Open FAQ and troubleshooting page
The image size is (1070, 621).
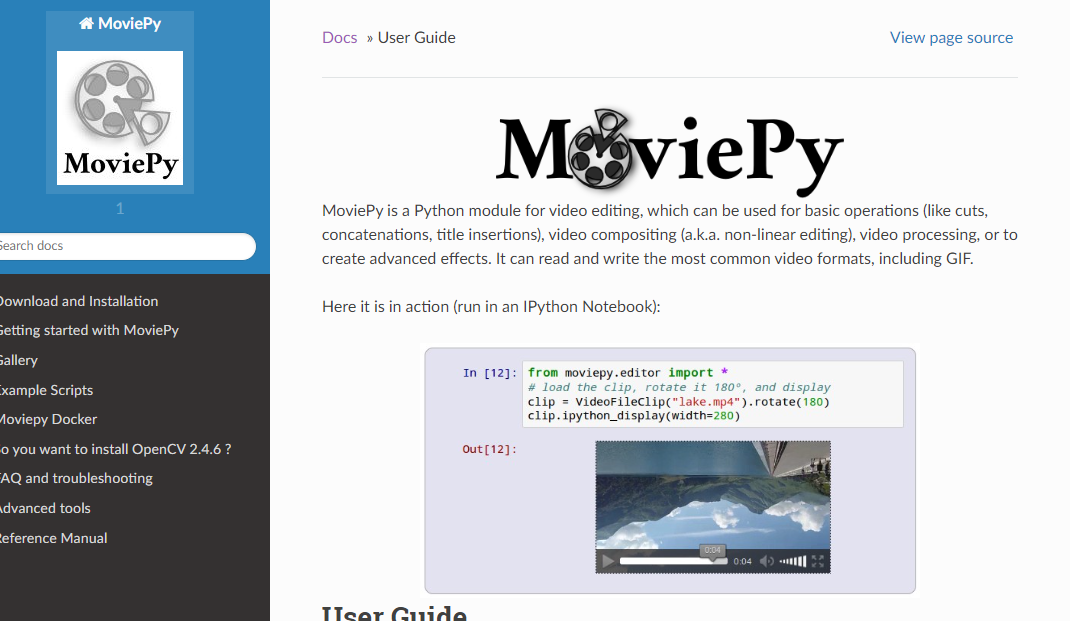[x=76, y=478]
